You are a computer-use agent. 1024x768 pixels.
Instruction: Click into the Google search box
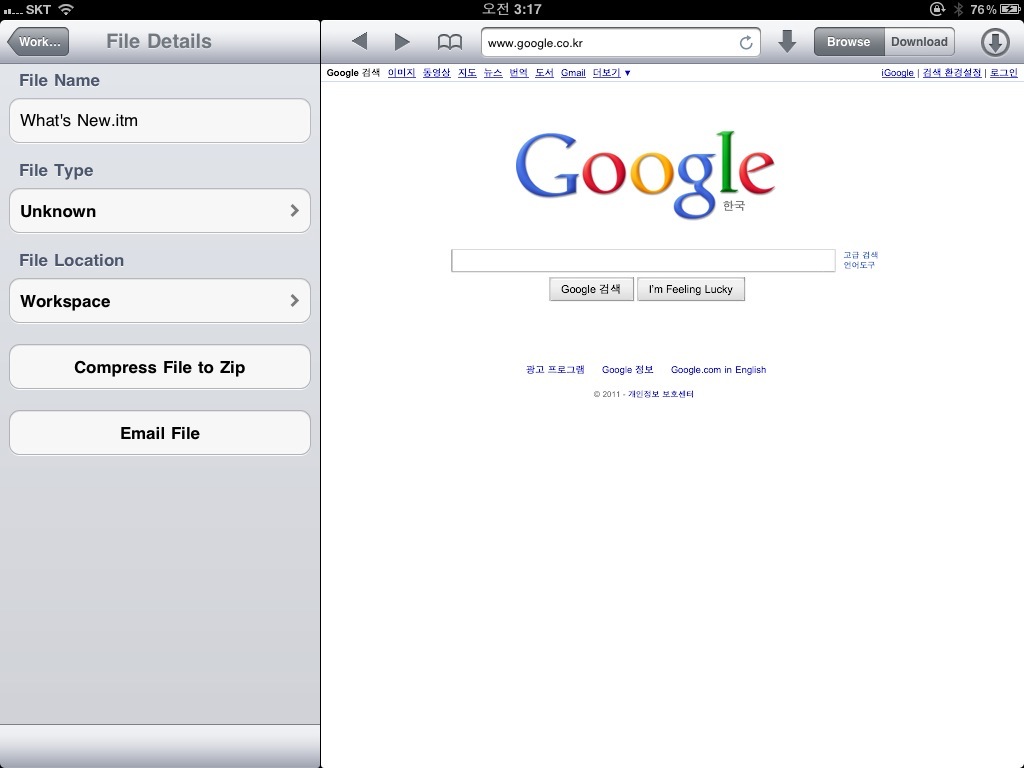(x=643, y=260)
